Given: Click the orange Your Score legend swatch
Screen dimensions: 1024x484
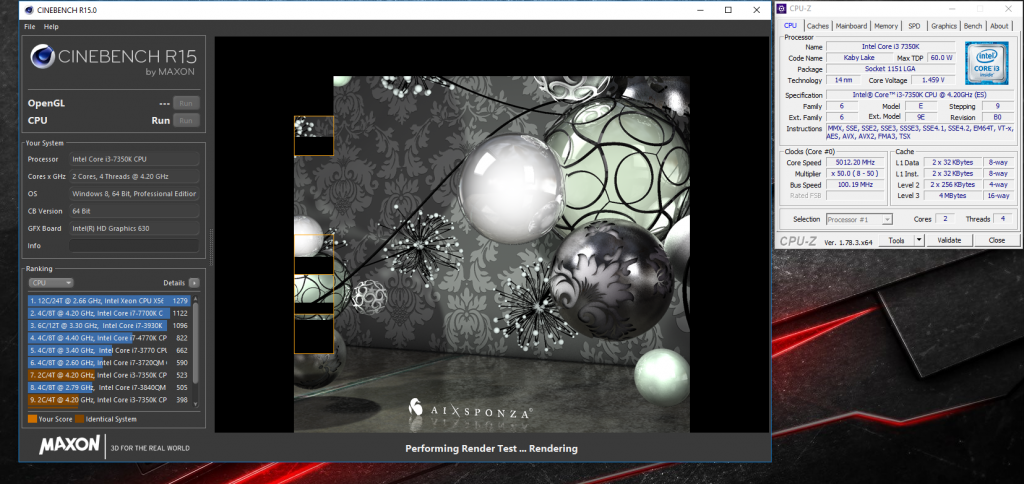Looking at the screenshot, I should (32, 419).
